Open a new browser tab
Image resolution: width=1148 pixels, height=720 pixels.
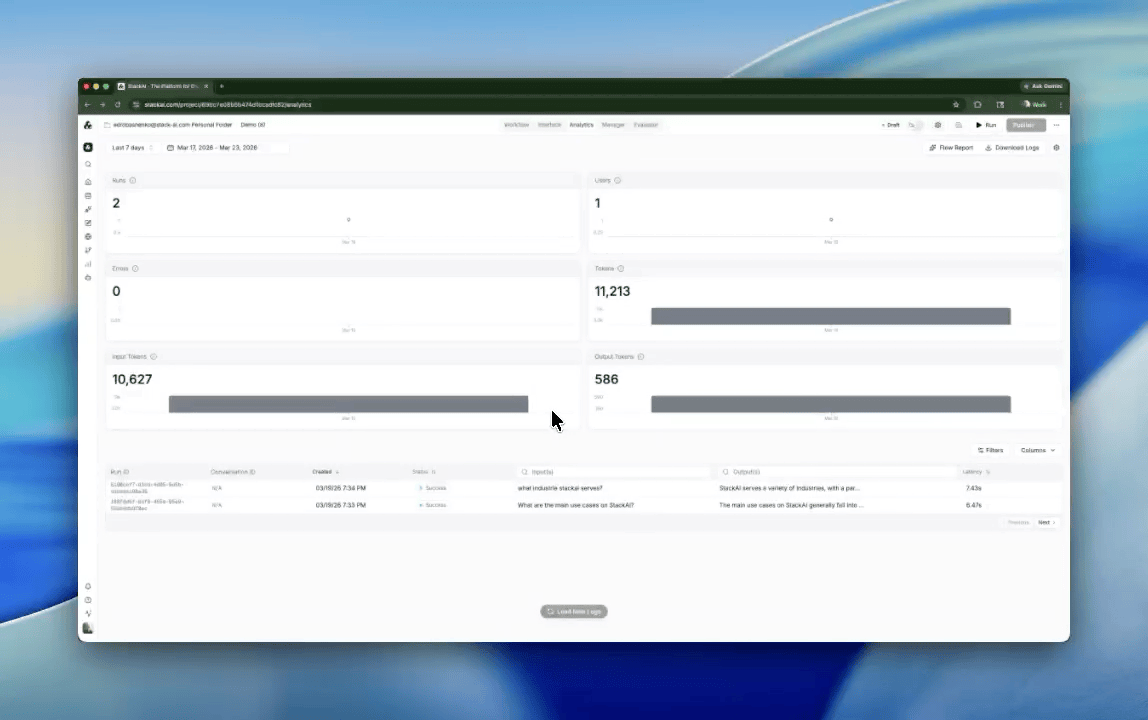222,86
